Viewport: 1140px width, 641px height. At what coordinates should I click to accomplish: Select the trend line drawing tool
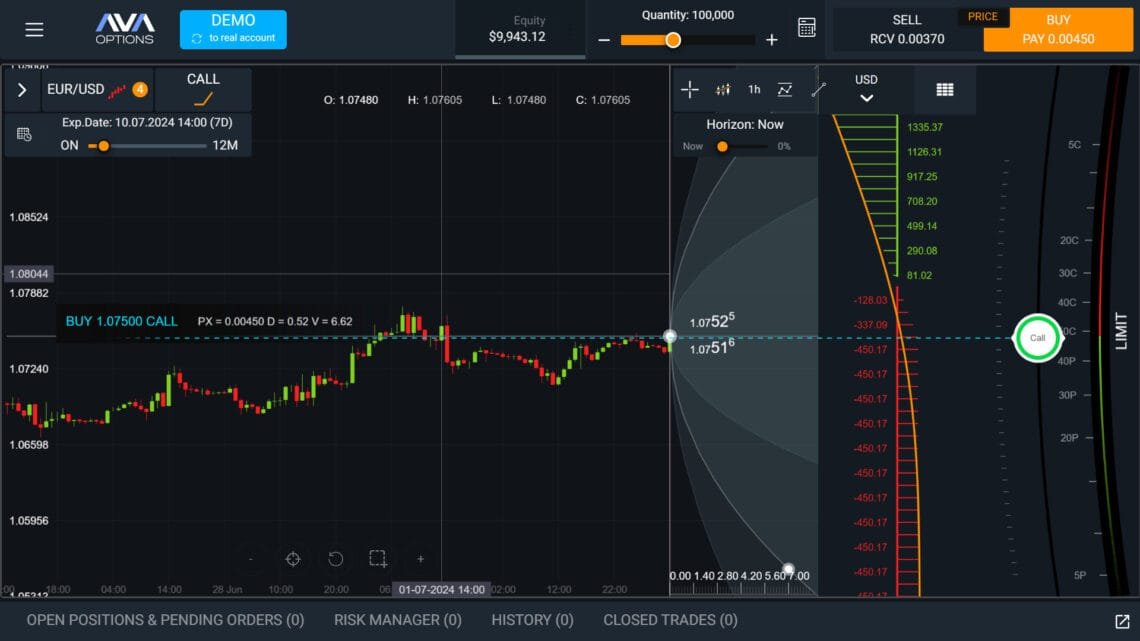(818, 89)
